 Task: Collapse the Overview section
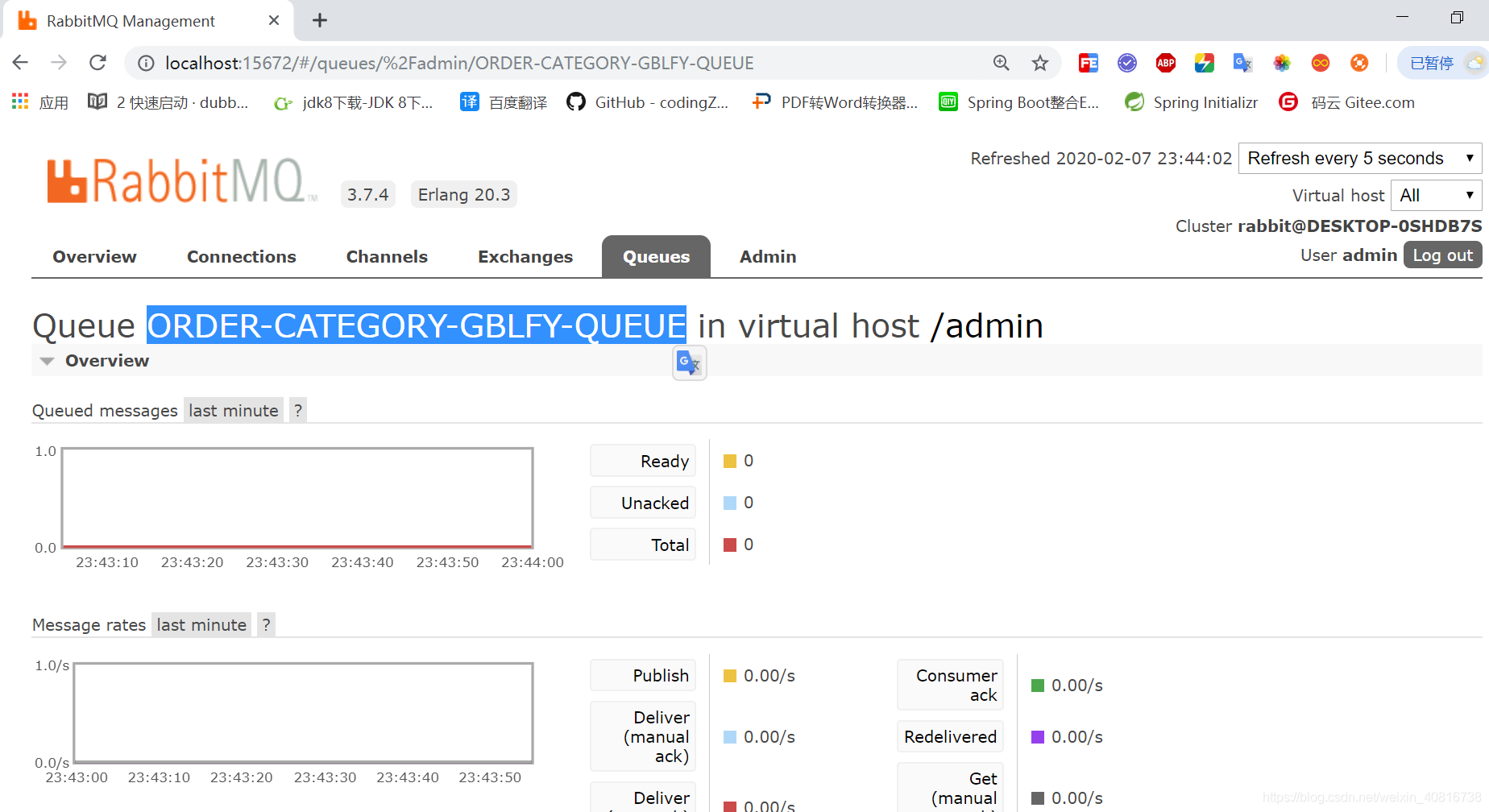pos(95,361)
